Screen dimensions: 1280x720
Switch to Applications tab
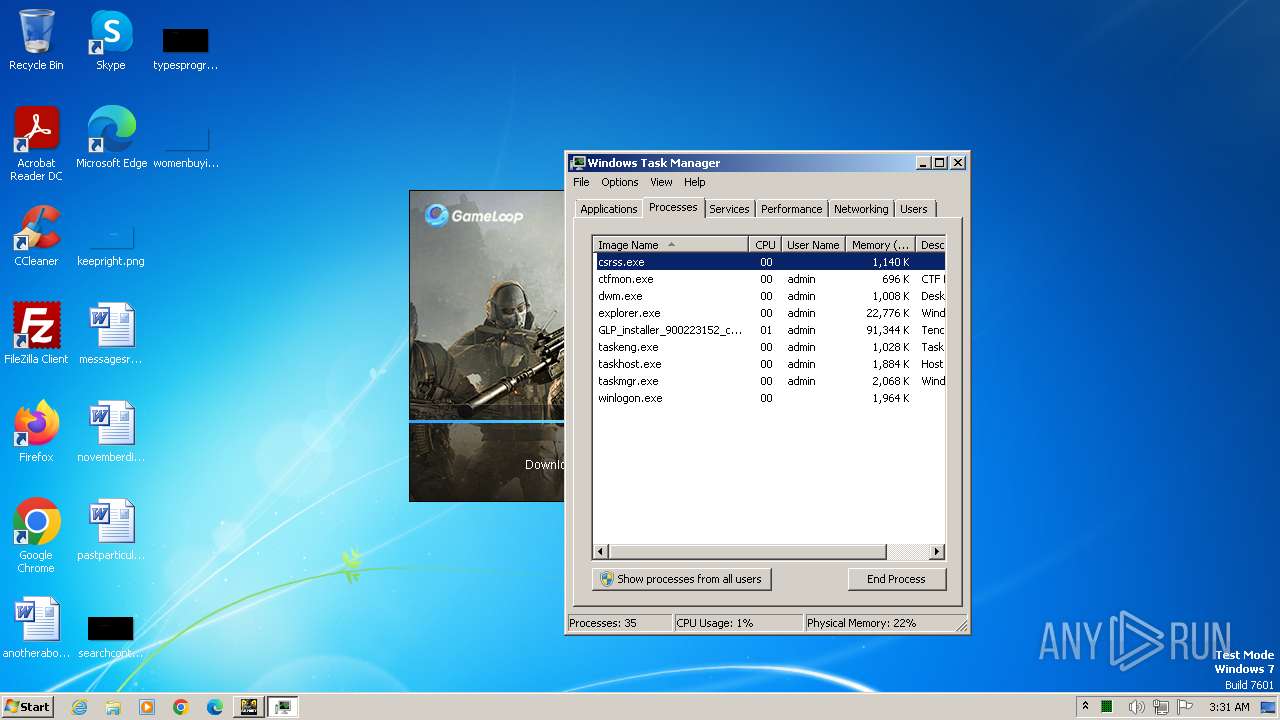(x=608, y=209)
